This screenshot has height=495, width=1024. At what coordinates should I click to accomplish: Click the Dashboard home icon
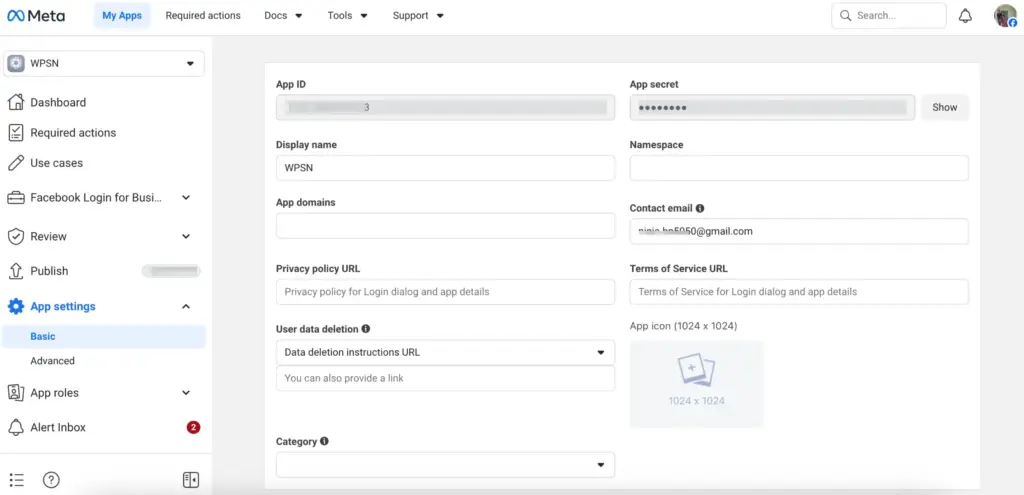(x=16, y=103)
